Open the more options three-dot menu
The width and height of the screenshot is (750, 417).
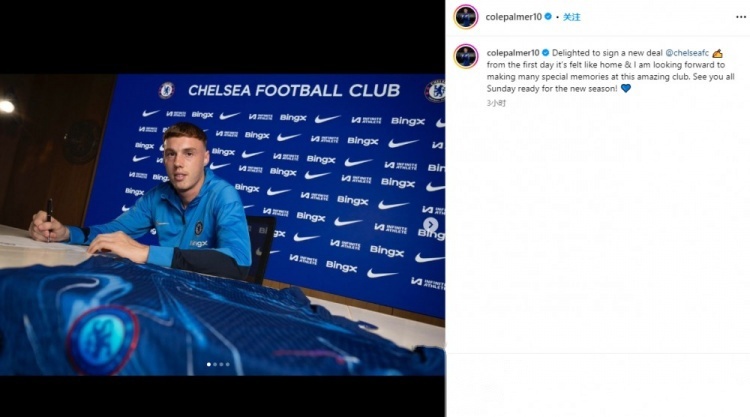(740, 17)
